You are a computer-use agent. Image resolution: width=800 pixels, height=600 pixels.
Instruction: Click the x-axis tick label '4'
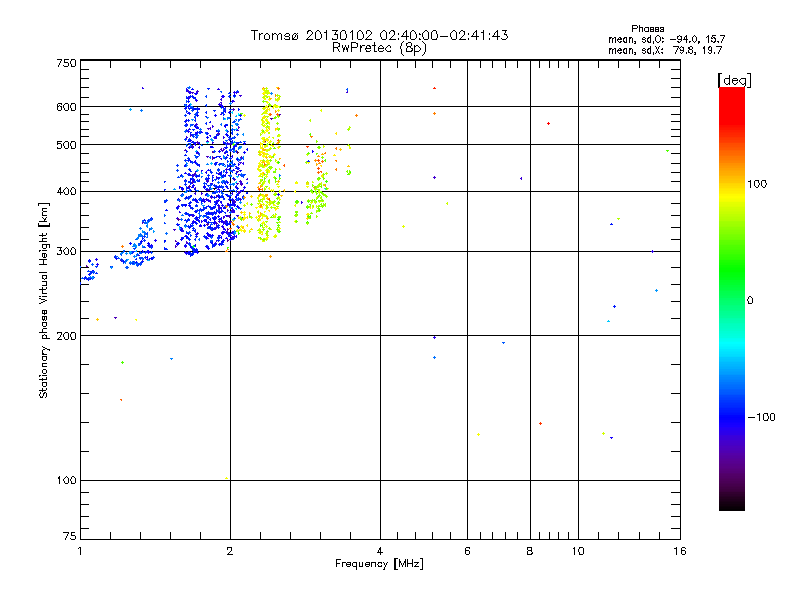380,551
